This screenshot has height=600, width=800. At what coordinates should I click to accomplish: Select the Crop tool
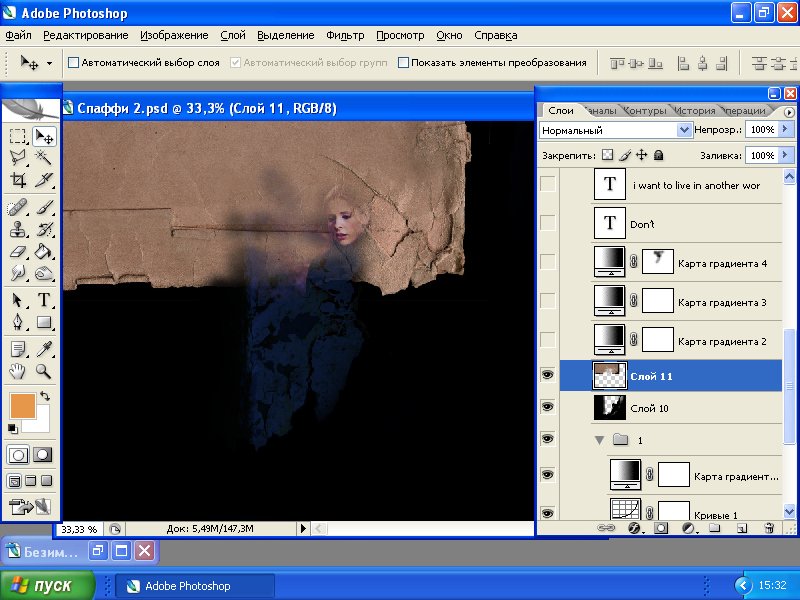click(18, 181)
